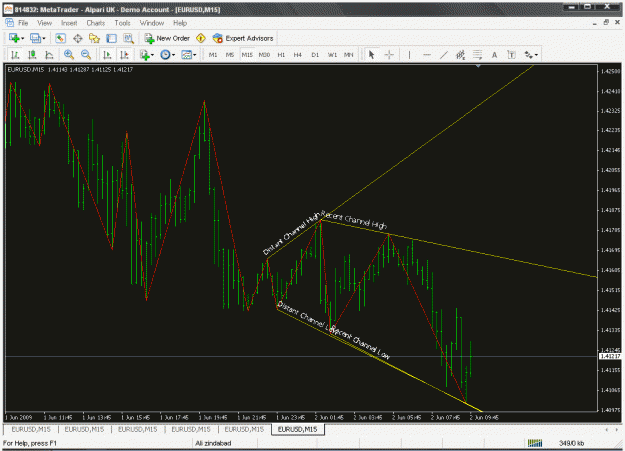Screen dimensions: 625x451
Task: Select the Horizontal Line tool
Action: point(426,55)
